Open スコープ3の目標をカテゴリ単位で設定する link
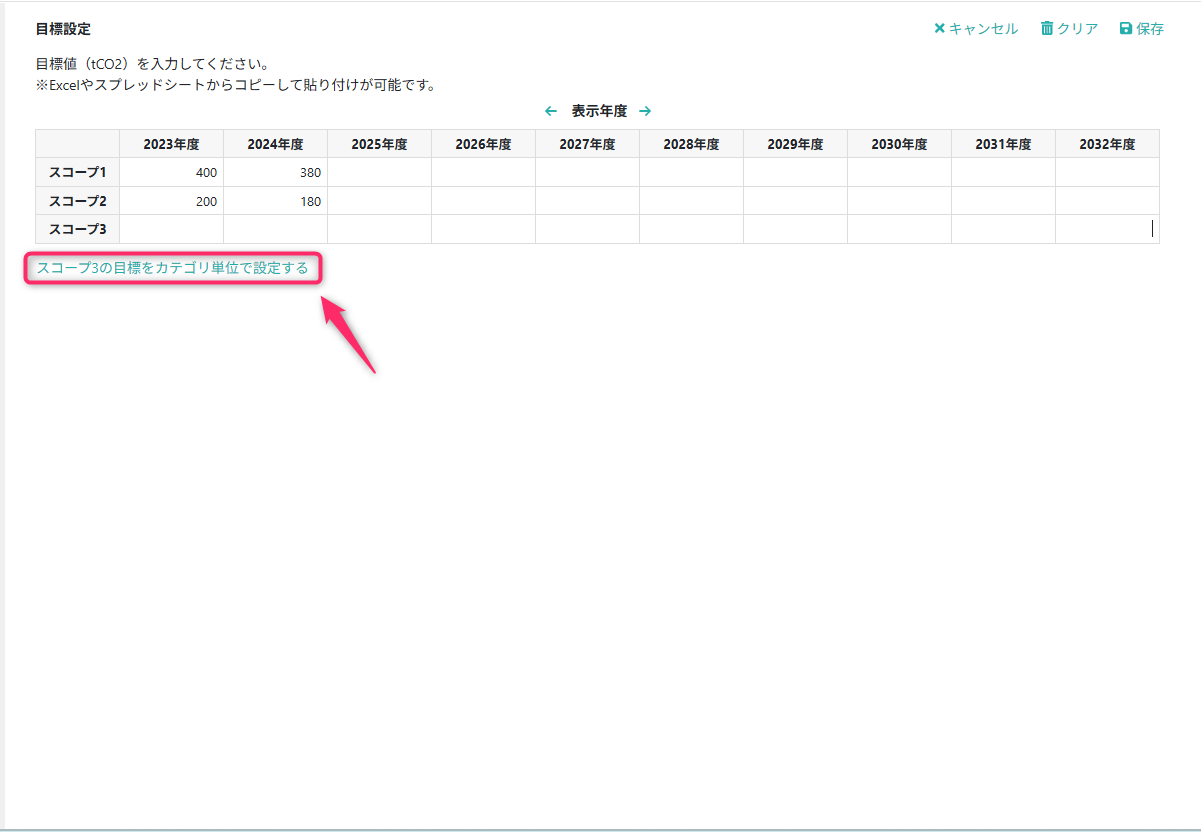Viewport: 1201px width, 832px height. coord(172,268)
